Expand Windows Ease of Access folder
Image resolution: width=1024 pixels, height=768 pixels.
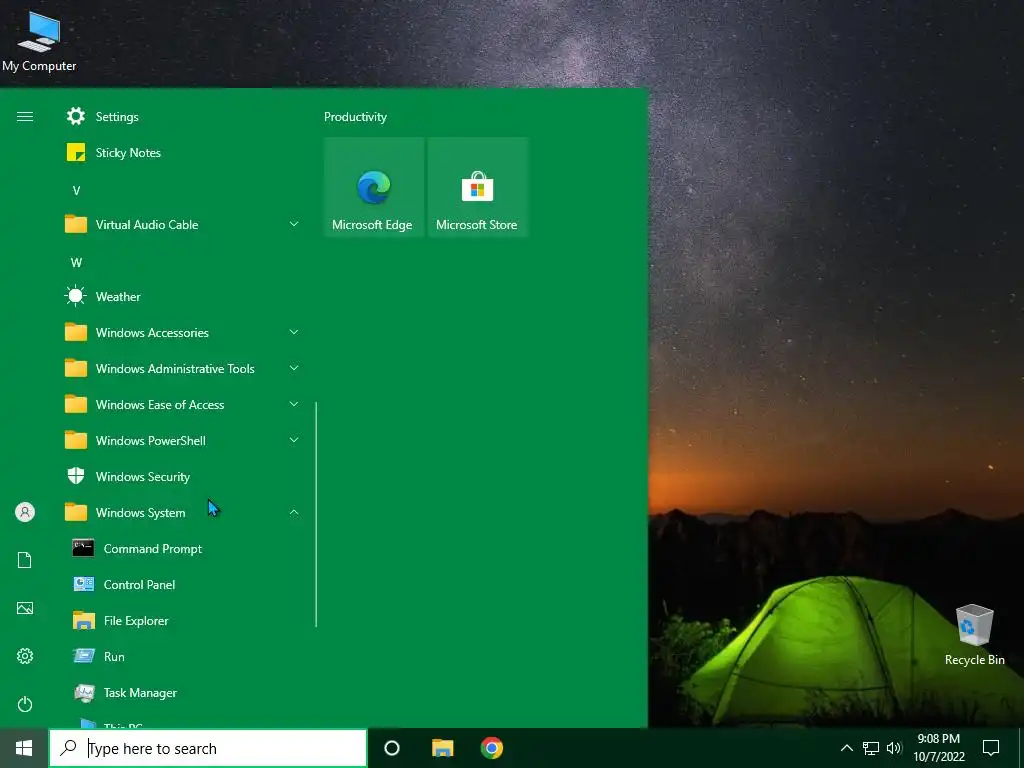tap(182, 405)
